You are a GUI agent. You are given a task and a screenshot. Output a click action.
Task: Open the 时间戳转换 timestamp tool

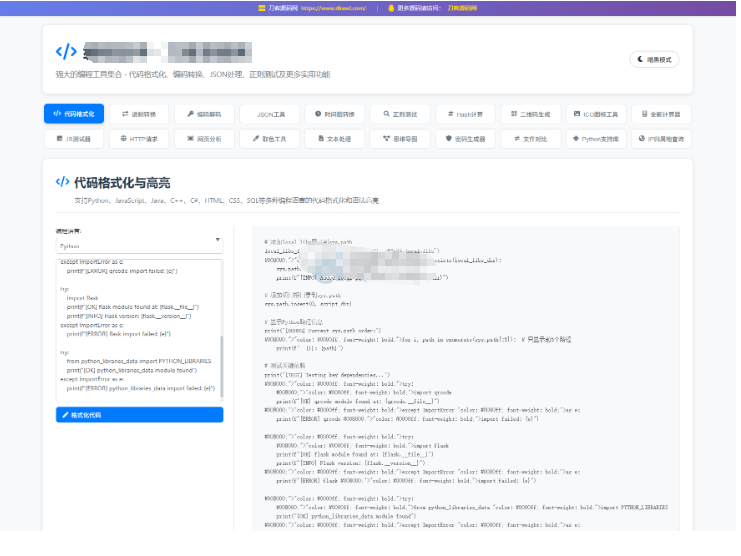[x=335, y=114]
